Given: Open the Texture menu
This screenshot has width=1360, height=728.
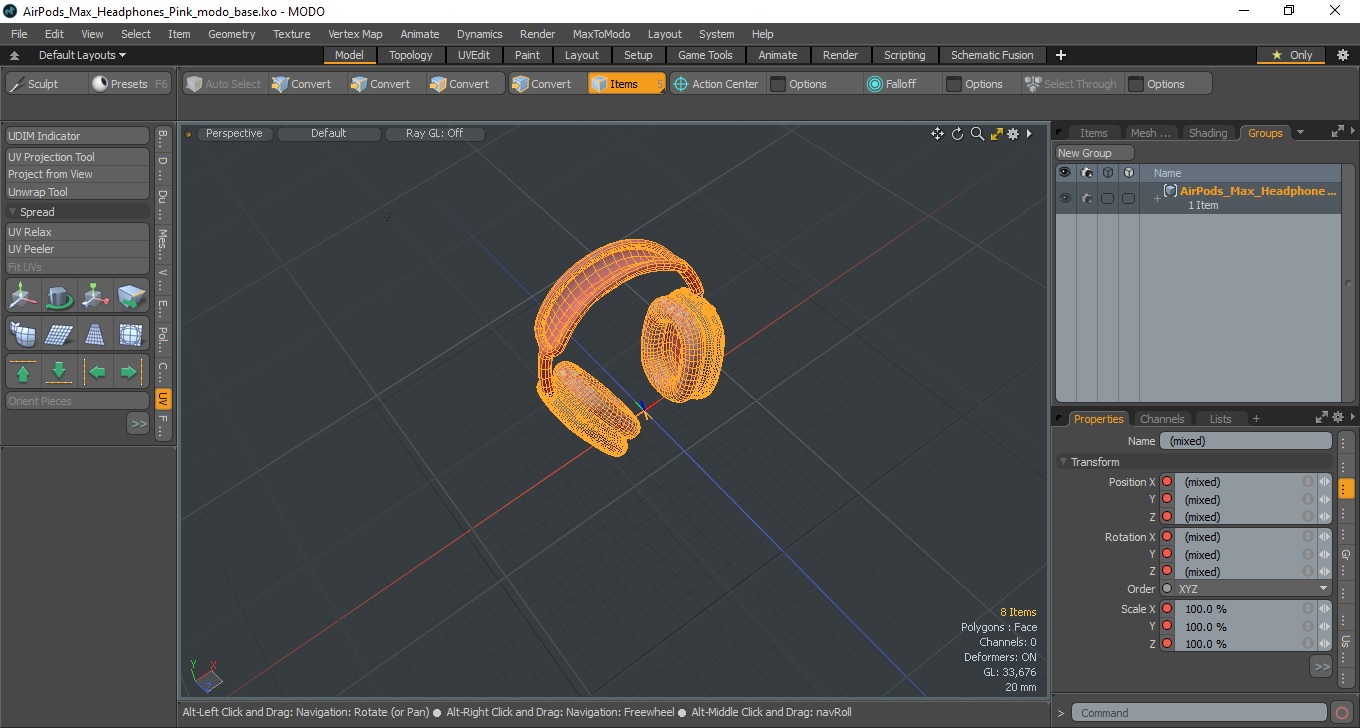Looking at the screenshot, I should [x=291, y=34].
